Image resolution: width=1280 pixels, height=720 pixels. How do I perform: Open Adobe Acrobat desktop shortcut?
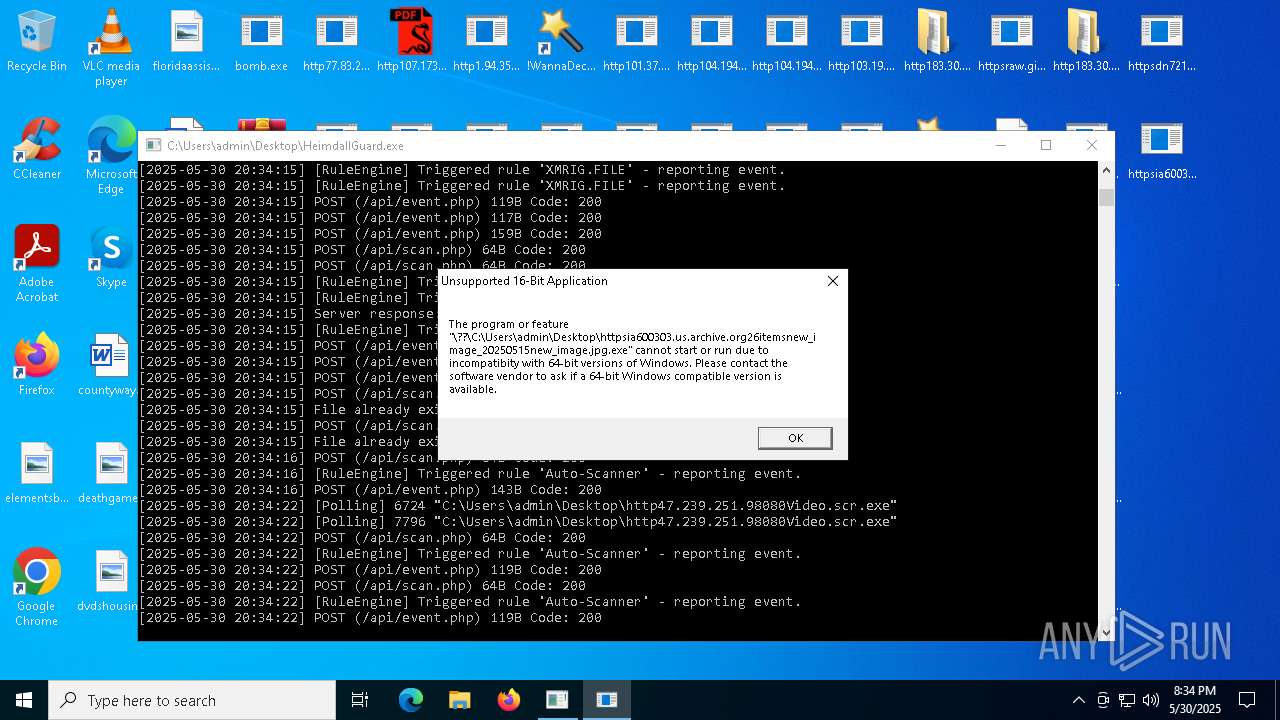37,263
